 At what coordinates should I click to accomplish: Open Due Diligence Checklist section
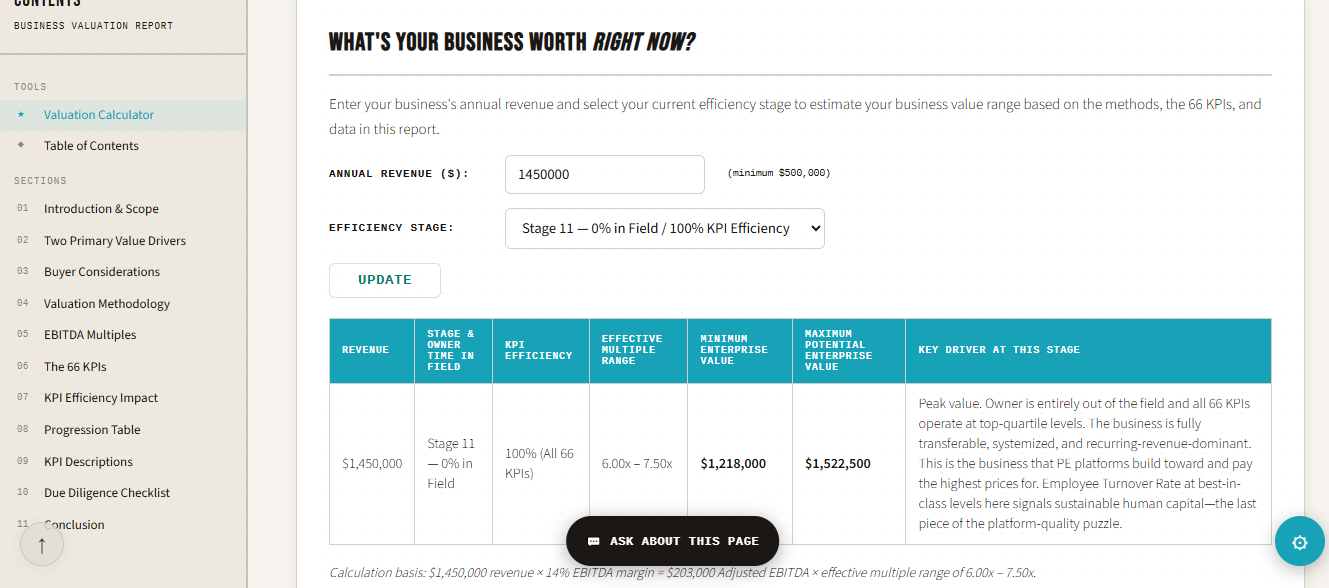[x=106, y=493]
